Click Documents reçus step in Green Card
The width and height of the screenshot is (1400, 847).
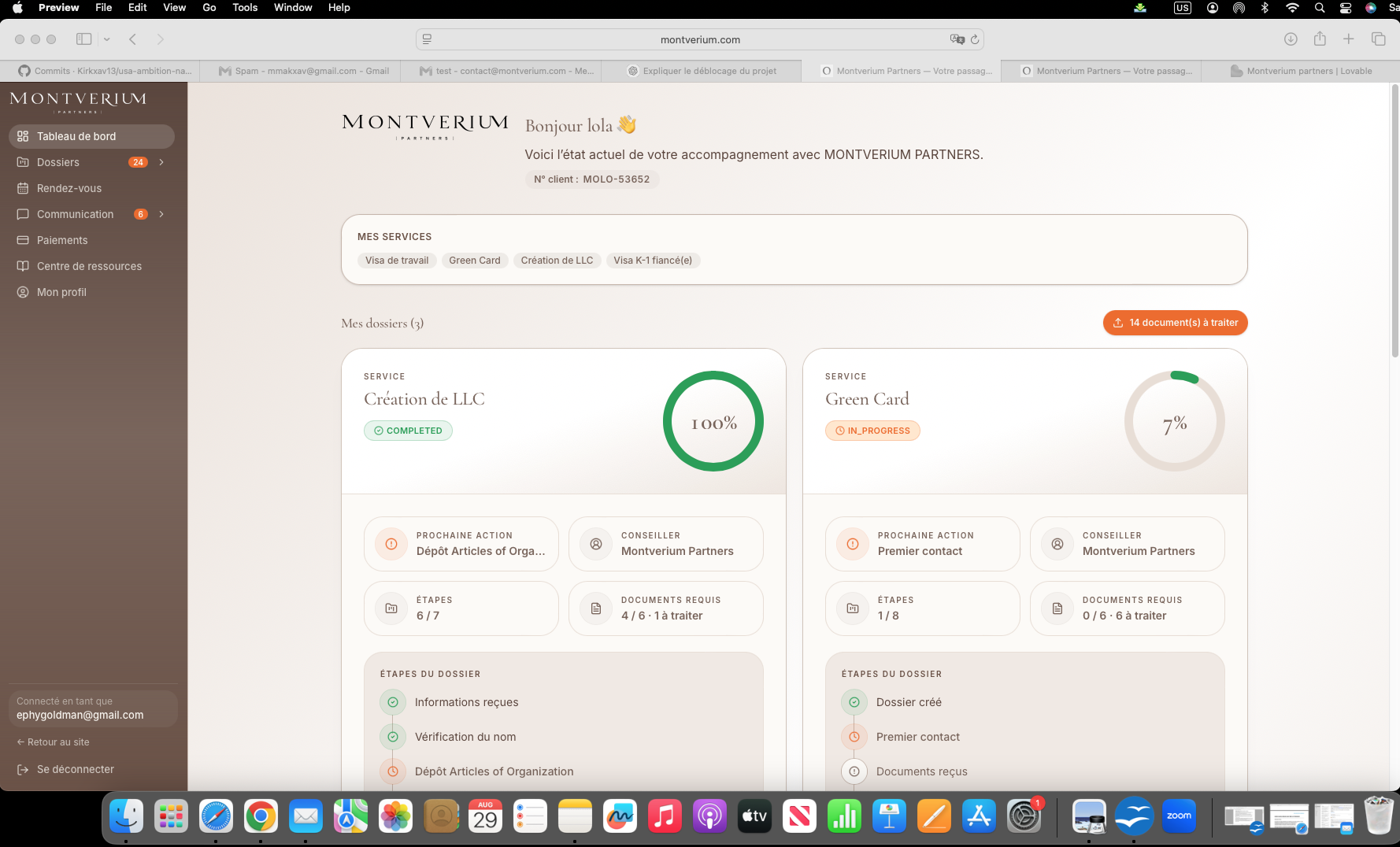[x=921, y=771]
